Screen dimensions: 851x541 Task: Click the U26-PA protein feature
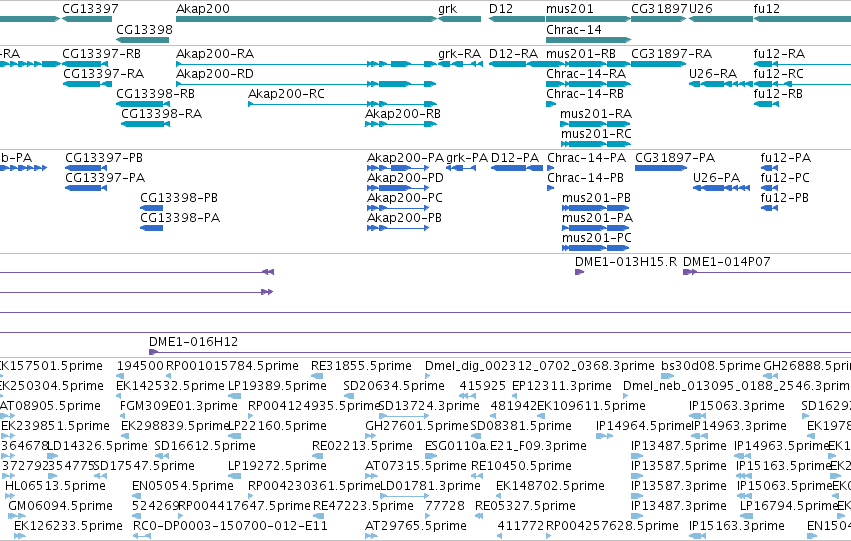(722, 188)
